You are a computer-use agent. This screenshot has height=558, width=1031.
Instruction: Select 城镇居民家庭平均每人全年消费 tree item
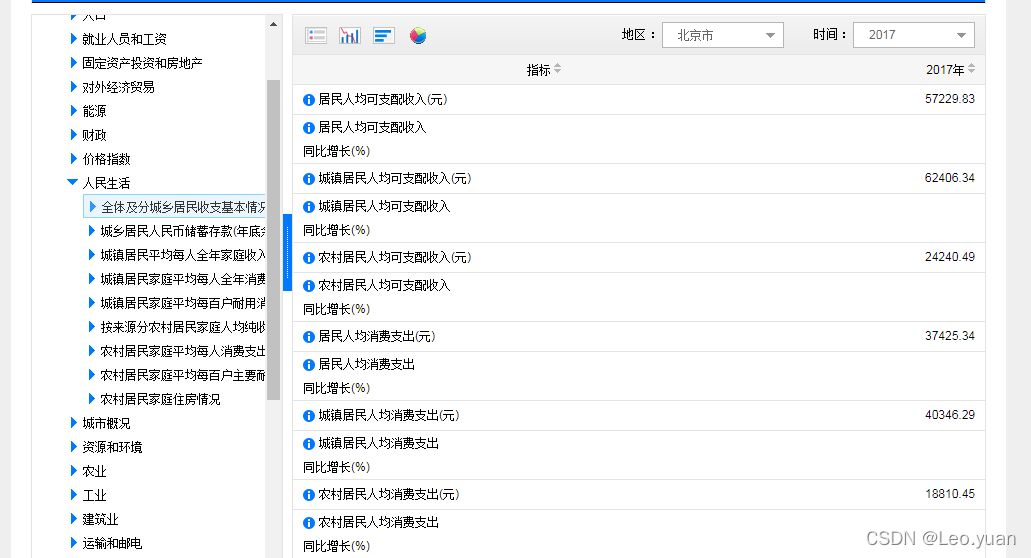coord(183,279)
